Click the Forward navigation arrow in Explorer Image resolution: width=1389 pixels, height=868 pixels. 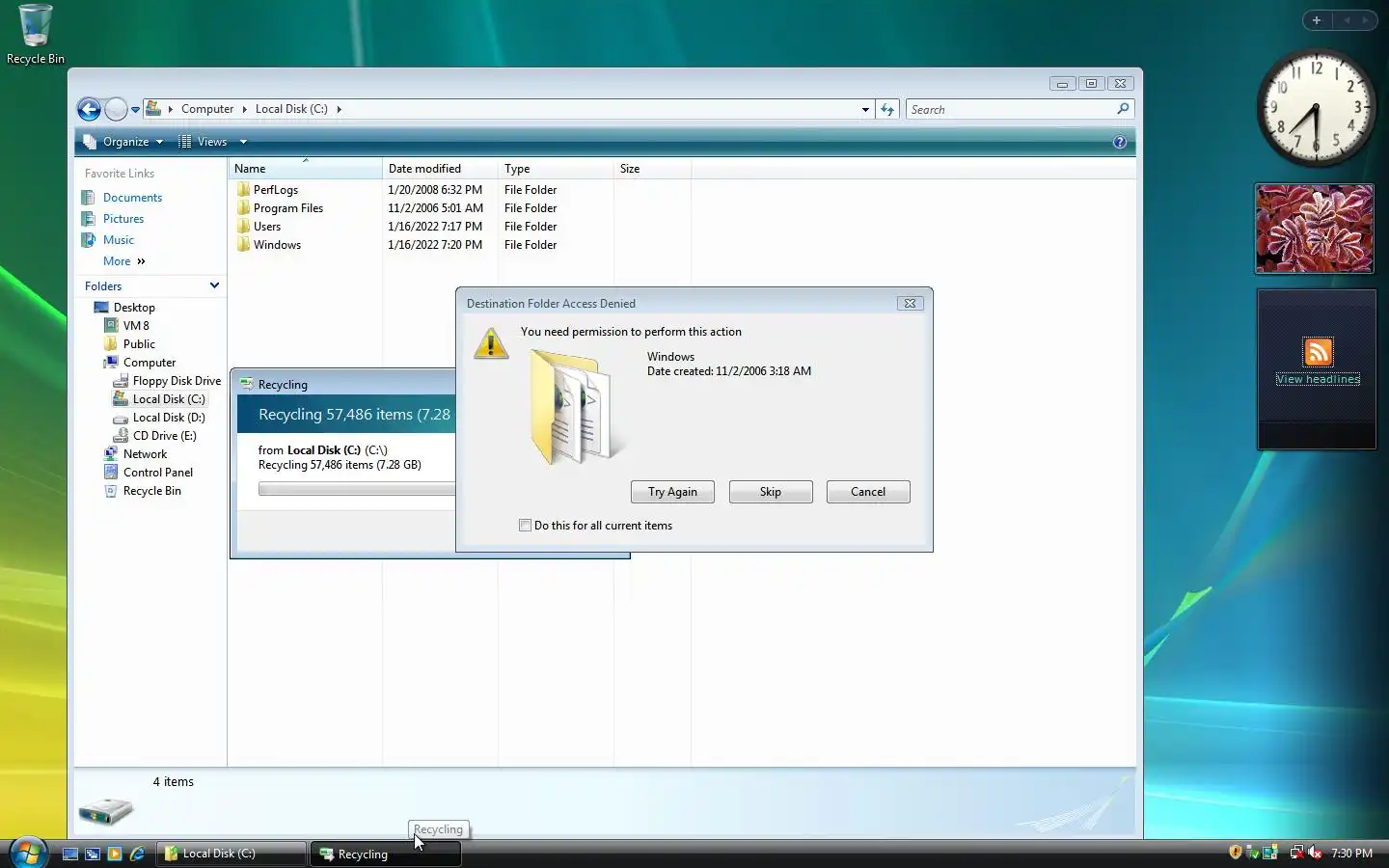pyautogui.click(x=116, y=109)
